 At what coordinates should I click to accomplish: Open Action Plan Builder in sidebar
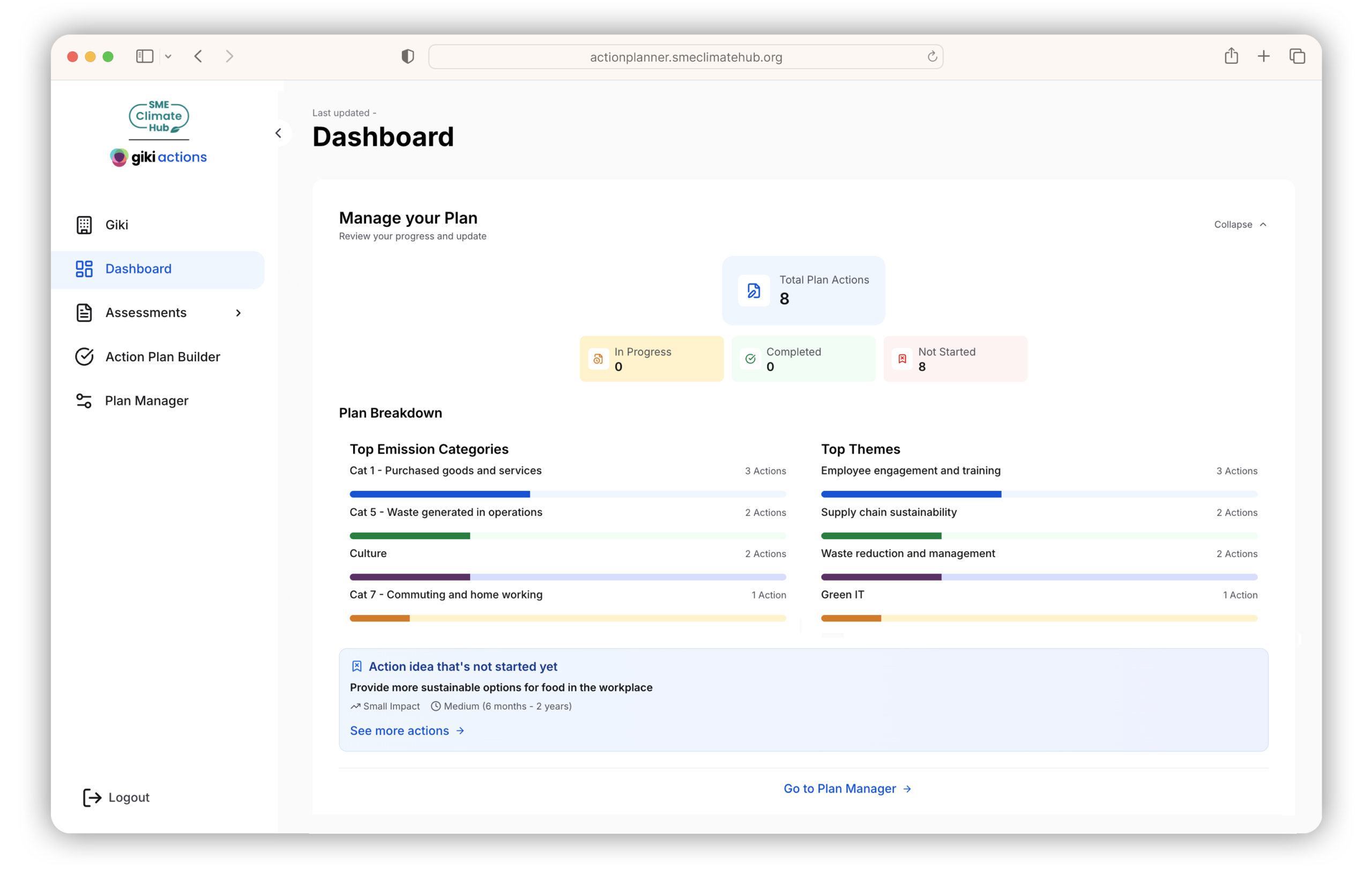click(162, 357)
